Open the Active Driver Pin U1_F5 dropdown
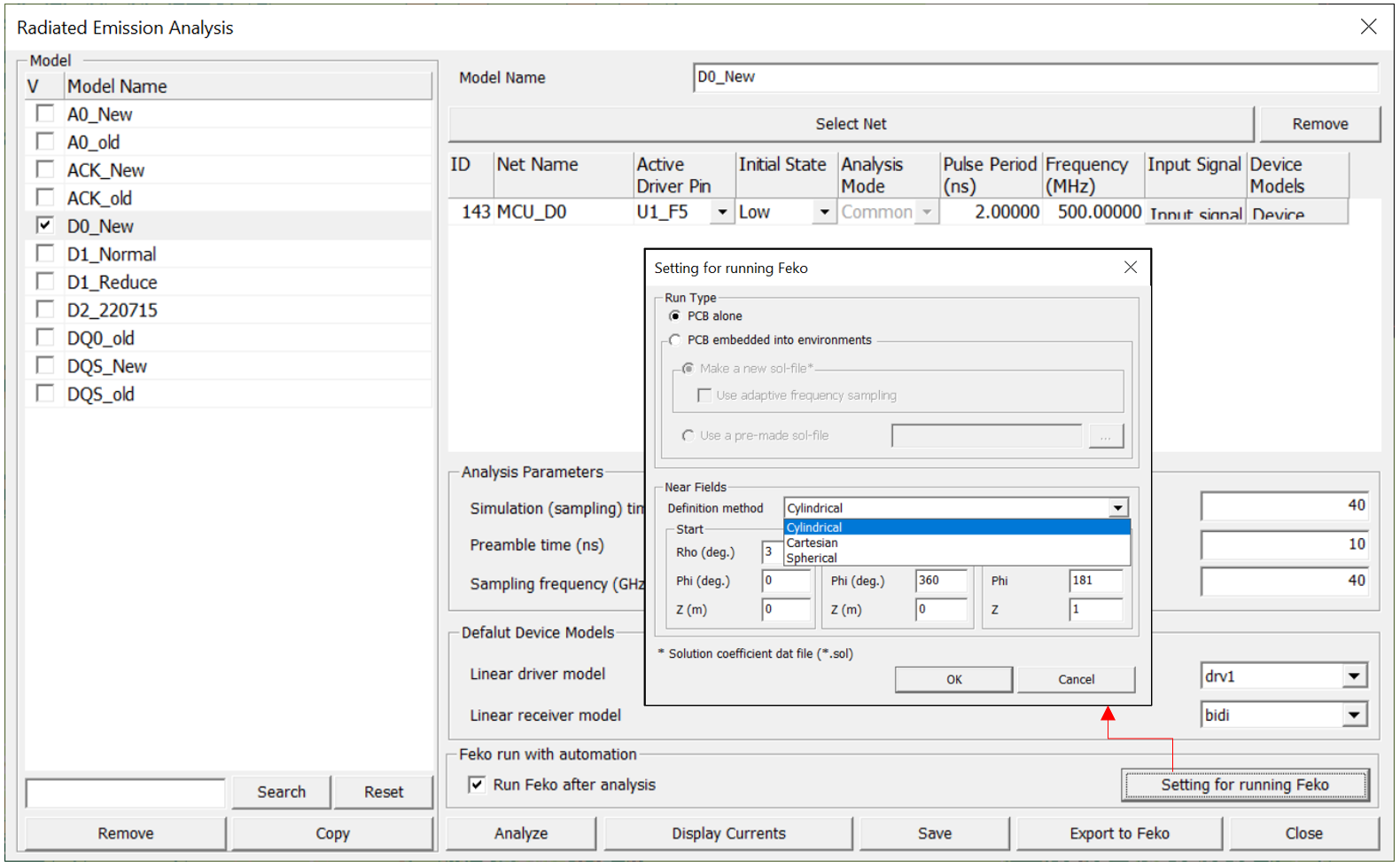Image resolution: width=1400 pixels, height=867 pixels. coord(722,213)
